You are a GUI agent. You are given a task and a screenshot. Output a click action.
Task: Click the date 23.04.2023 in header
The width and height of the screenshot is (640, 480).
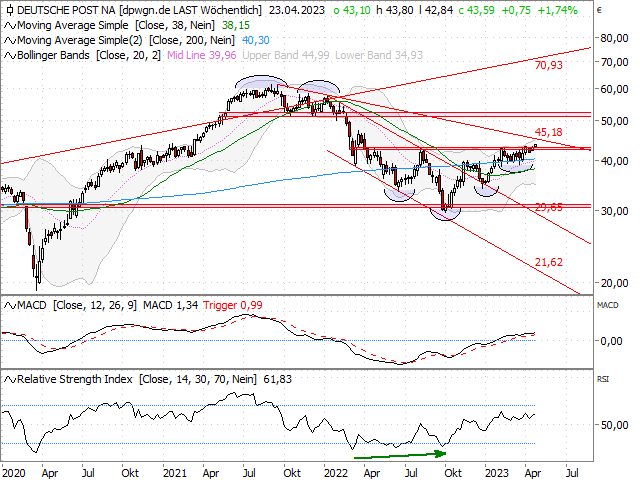[x=297, y=10]
